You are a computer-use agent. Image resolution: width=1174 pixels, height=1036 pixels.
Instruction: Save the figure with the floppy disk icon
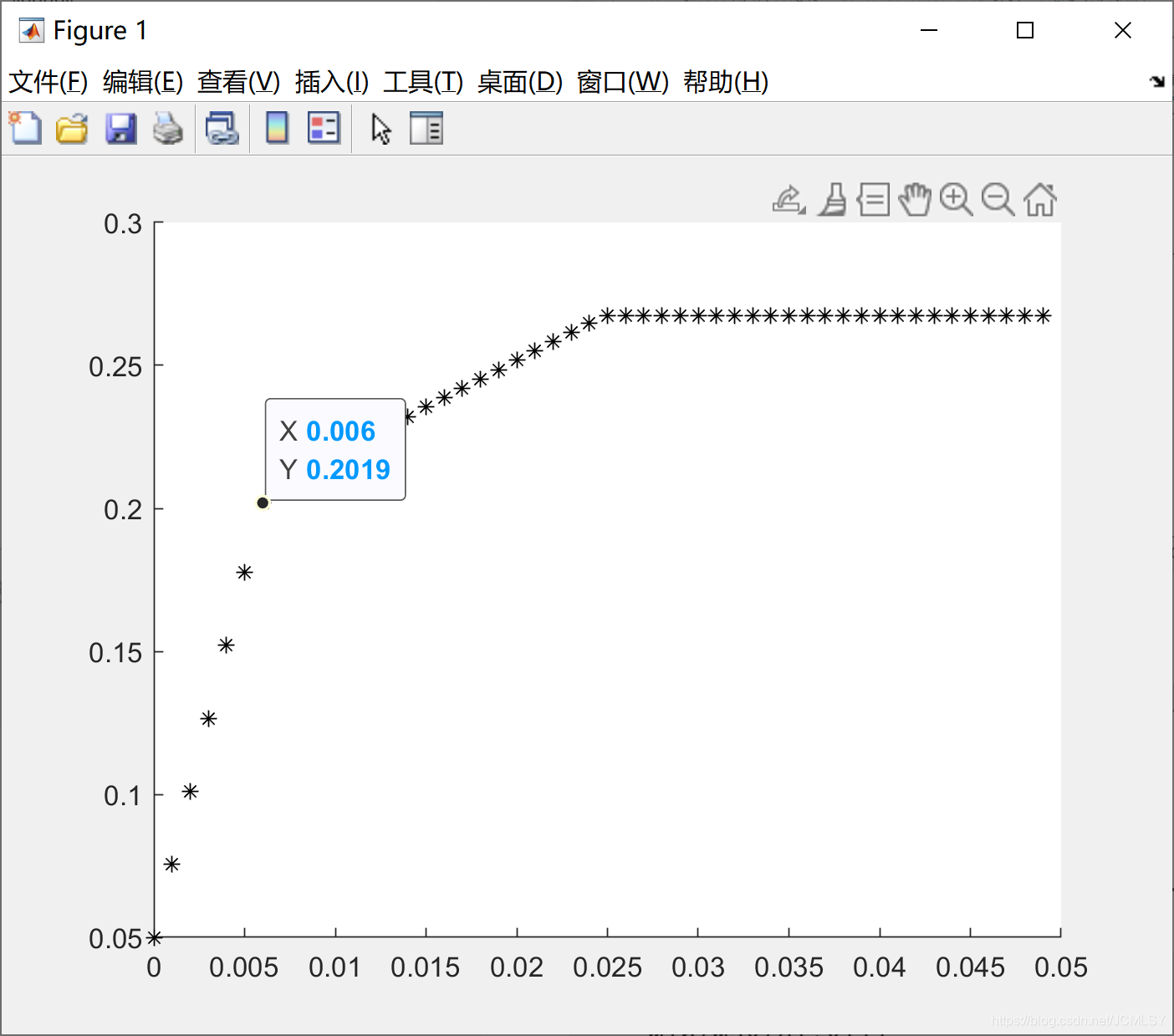(x=120, y=128)
